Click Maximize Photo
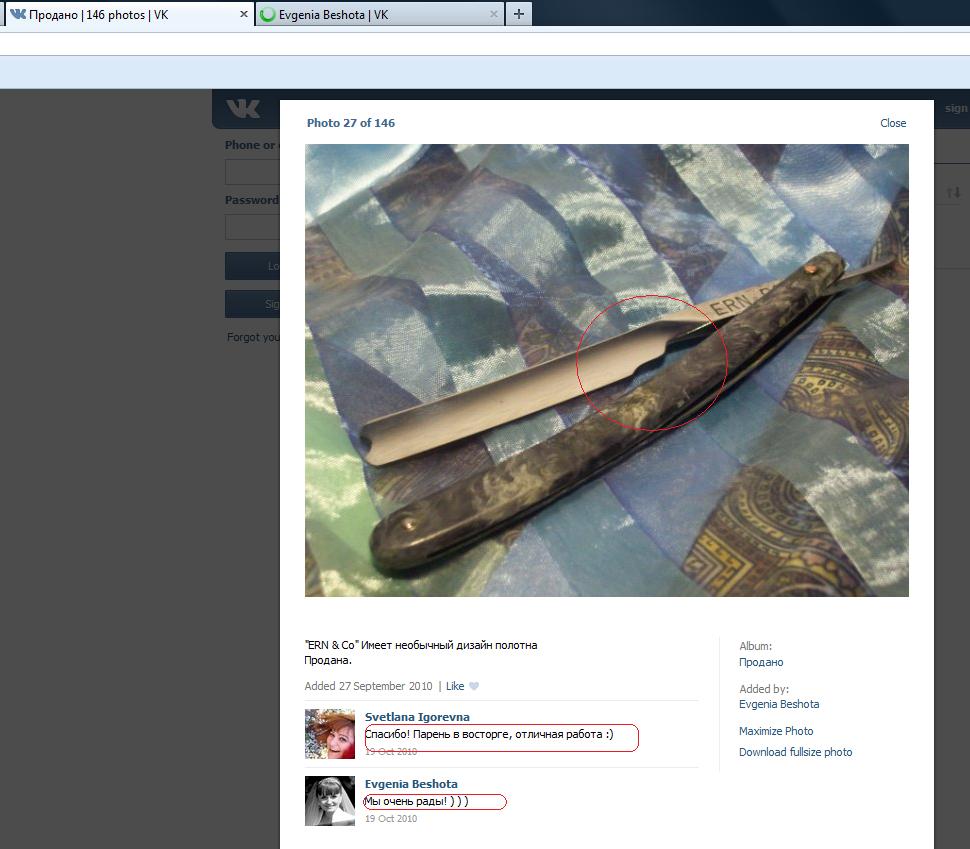 [776, 731]
